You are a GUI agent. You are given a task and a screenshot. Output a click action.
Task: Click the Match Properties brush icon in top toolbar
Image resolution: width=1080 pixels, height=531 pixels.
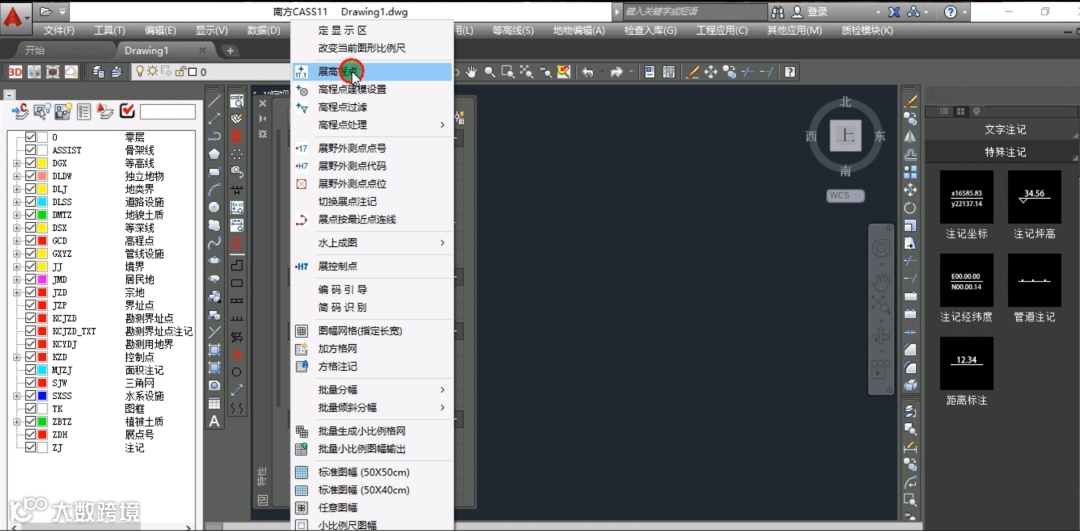[x=694, y=72]
